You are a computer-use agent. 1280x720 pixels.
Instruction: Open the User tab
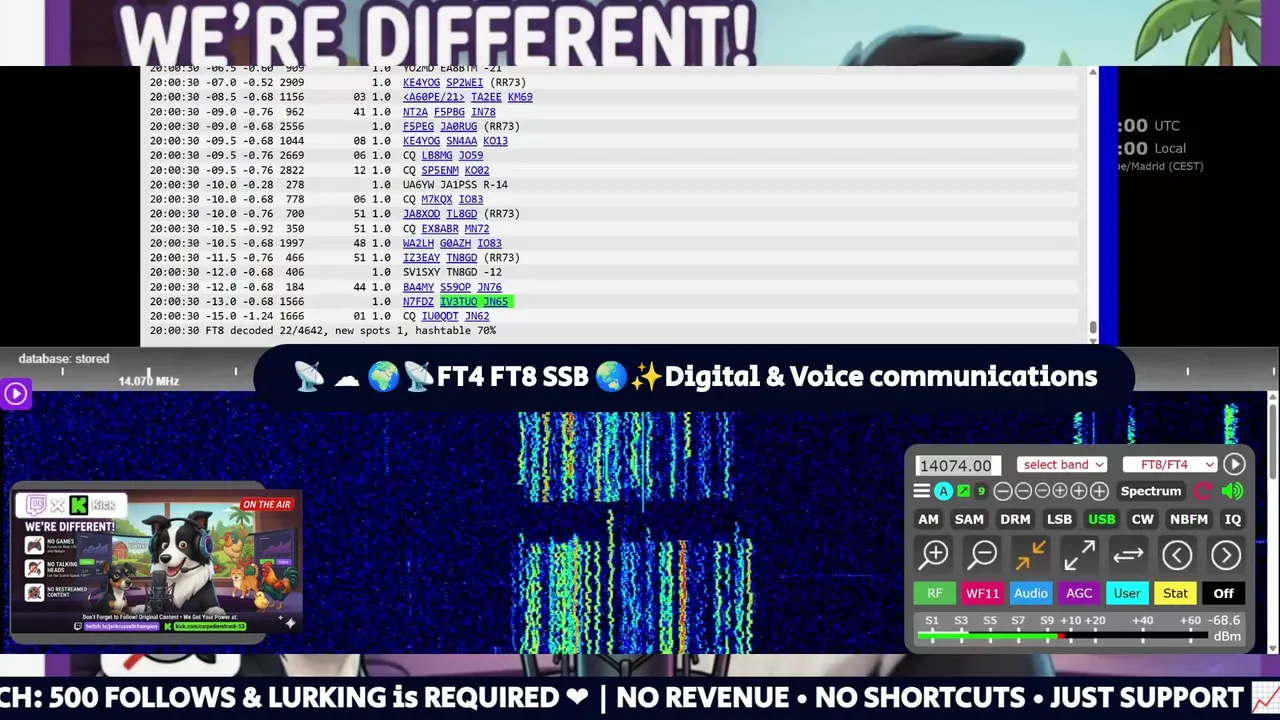[x=1127, y=593]
